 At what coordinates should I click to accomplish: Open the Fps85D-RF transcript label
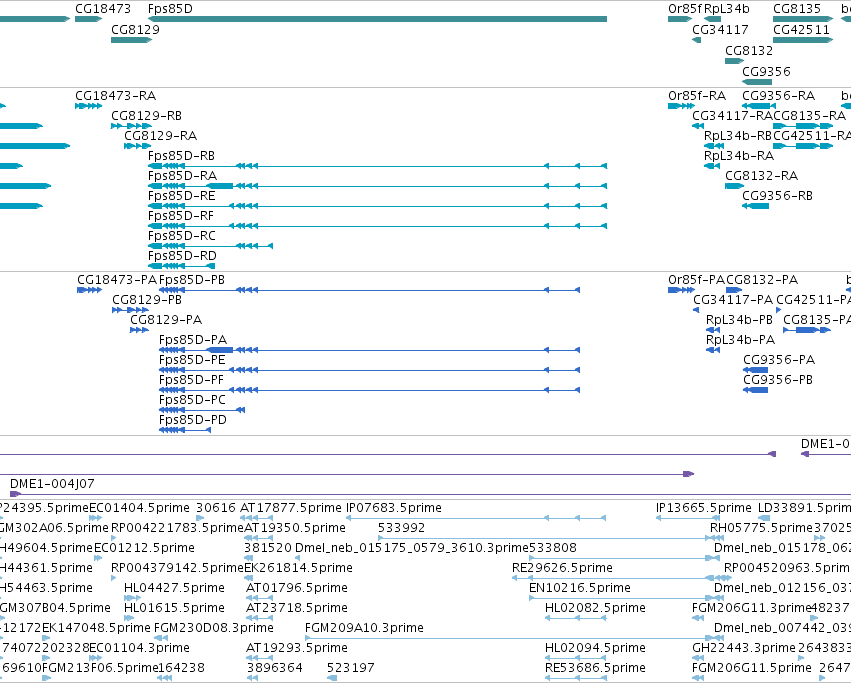[181, 216]
